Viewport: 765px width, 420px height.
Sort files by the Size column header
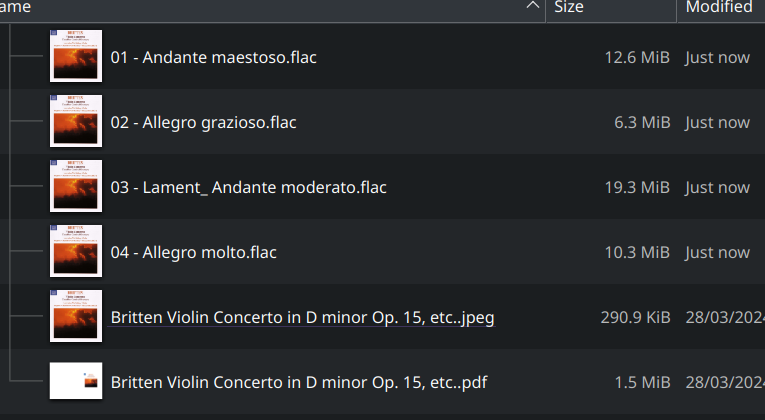pyautogui.click(x=569, y=7)
